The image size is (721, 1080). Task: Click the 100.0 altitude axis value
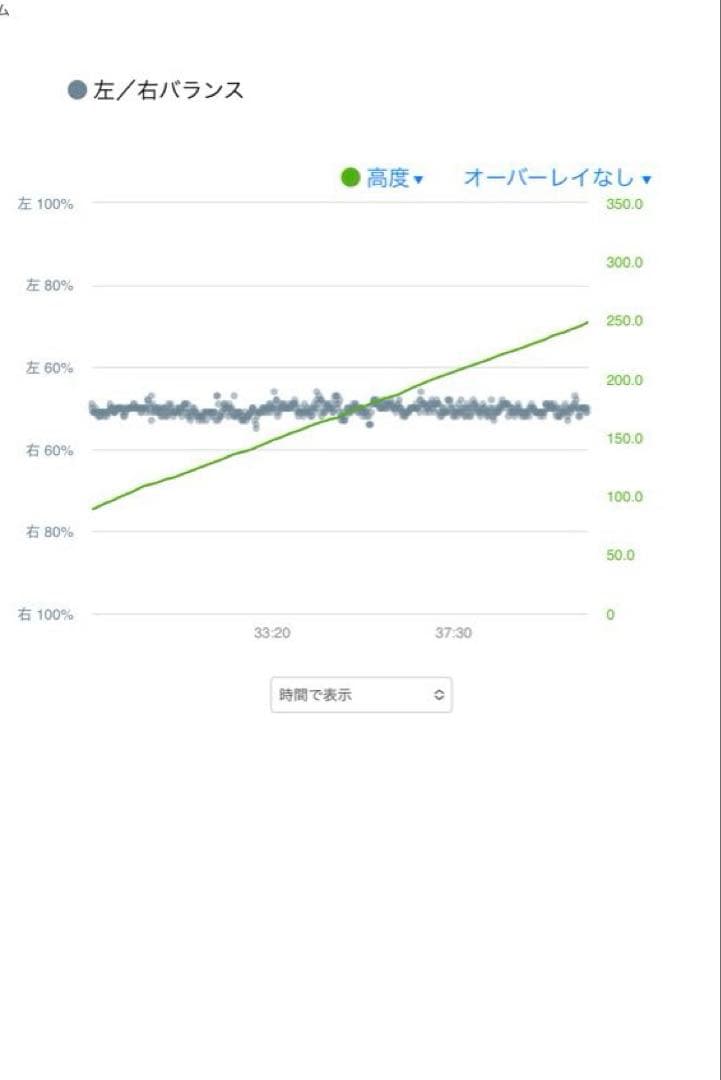pyautogui.click(x=624, y=497)
